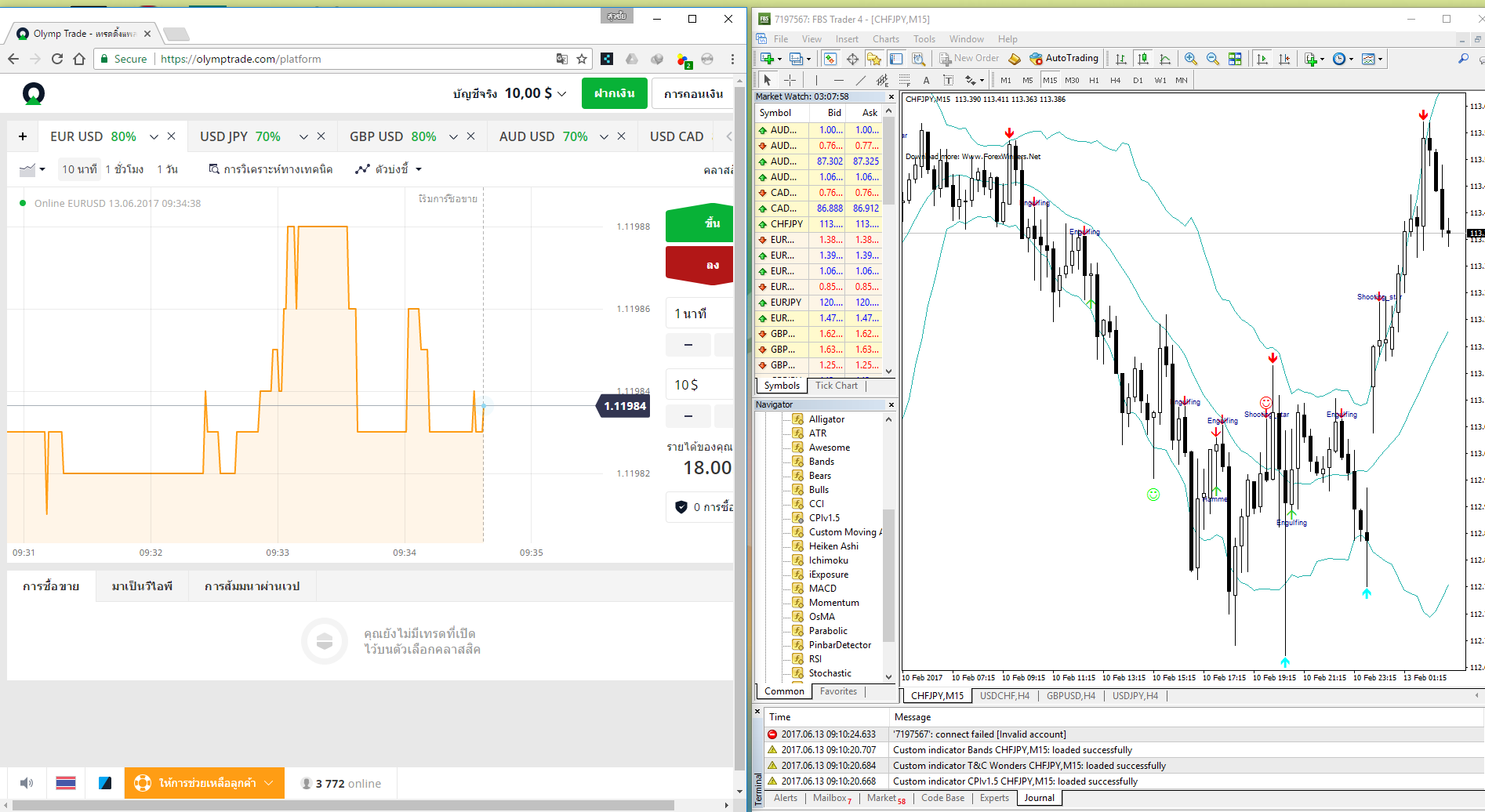Screen dimensions: 1485x812
Task: Select MACD indicator in Navigator
Action: pyautogui.click(x=822, y=589)
